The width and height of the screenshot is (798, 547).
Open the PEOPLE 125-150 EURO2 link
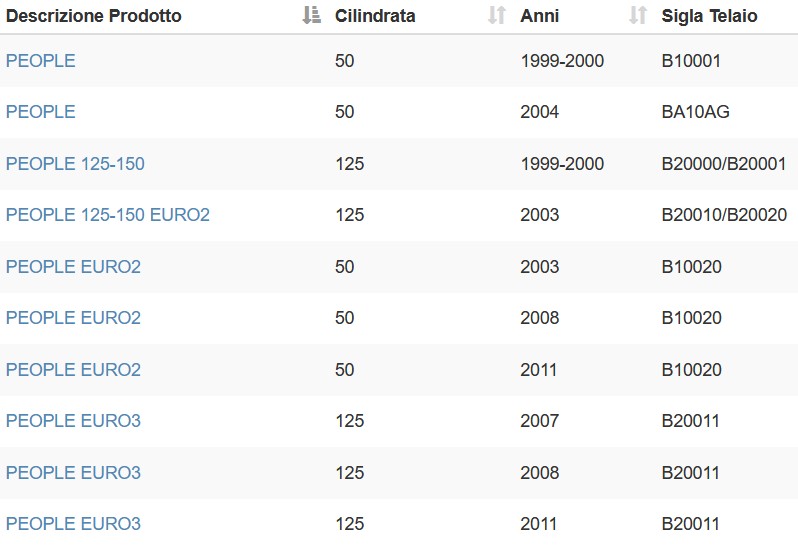[108, 215]
